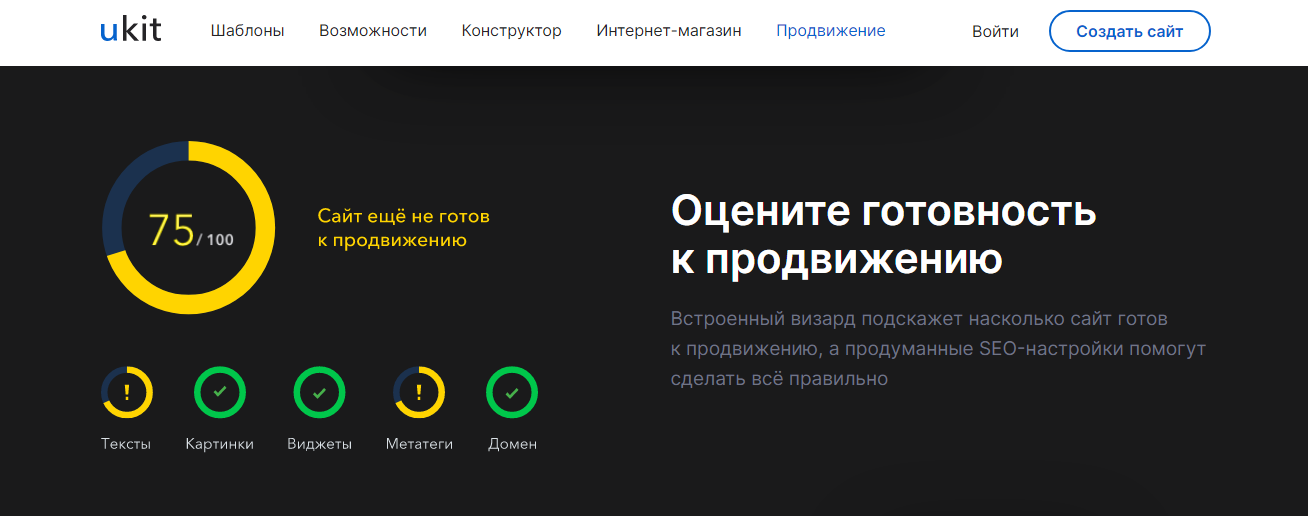The height and width of the screenshot is (516, 1308).
Task: Click the Домен green checkmark icon
Action: click(x=512, y=392)
